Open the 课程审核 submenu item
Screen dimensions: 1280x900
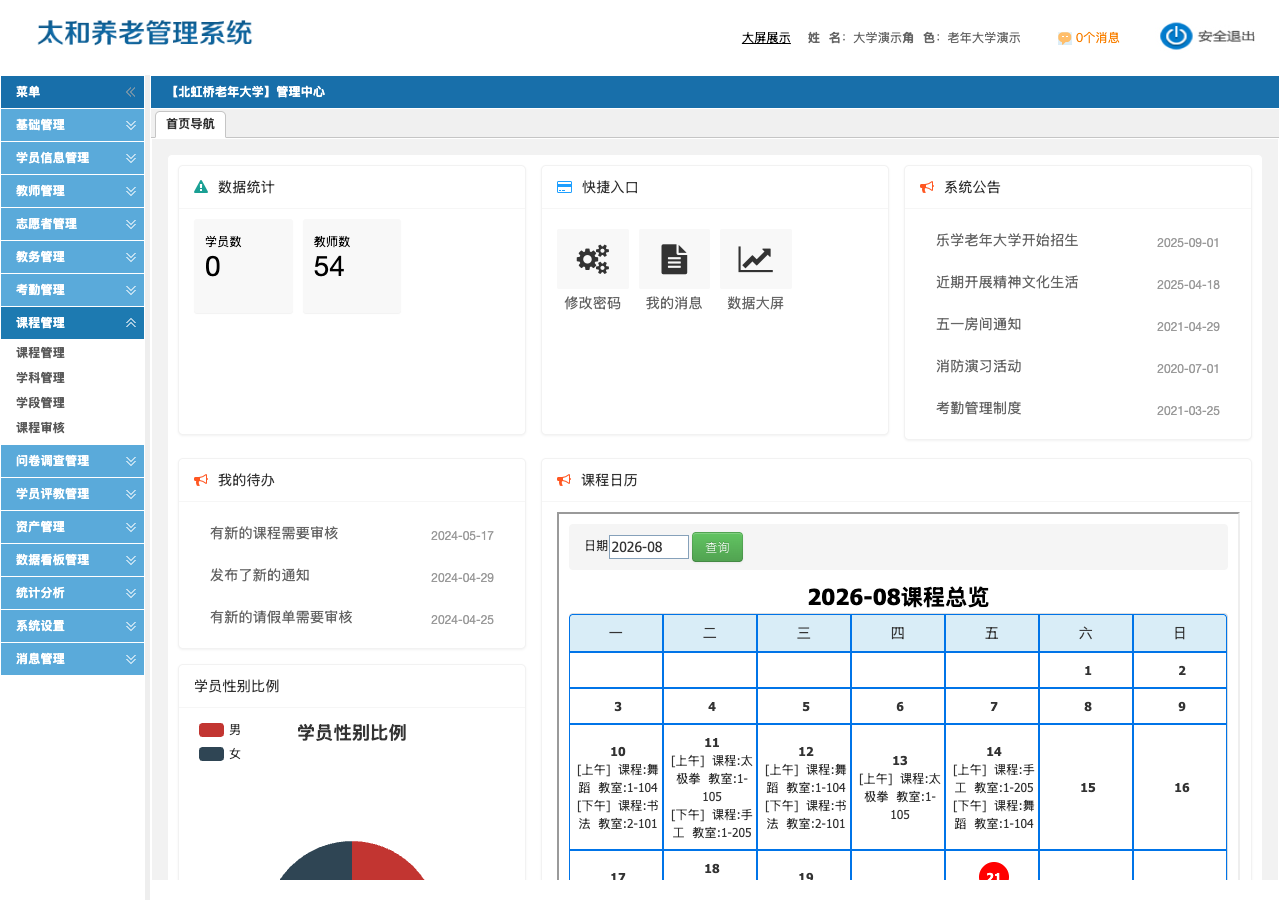click(40, 428)
